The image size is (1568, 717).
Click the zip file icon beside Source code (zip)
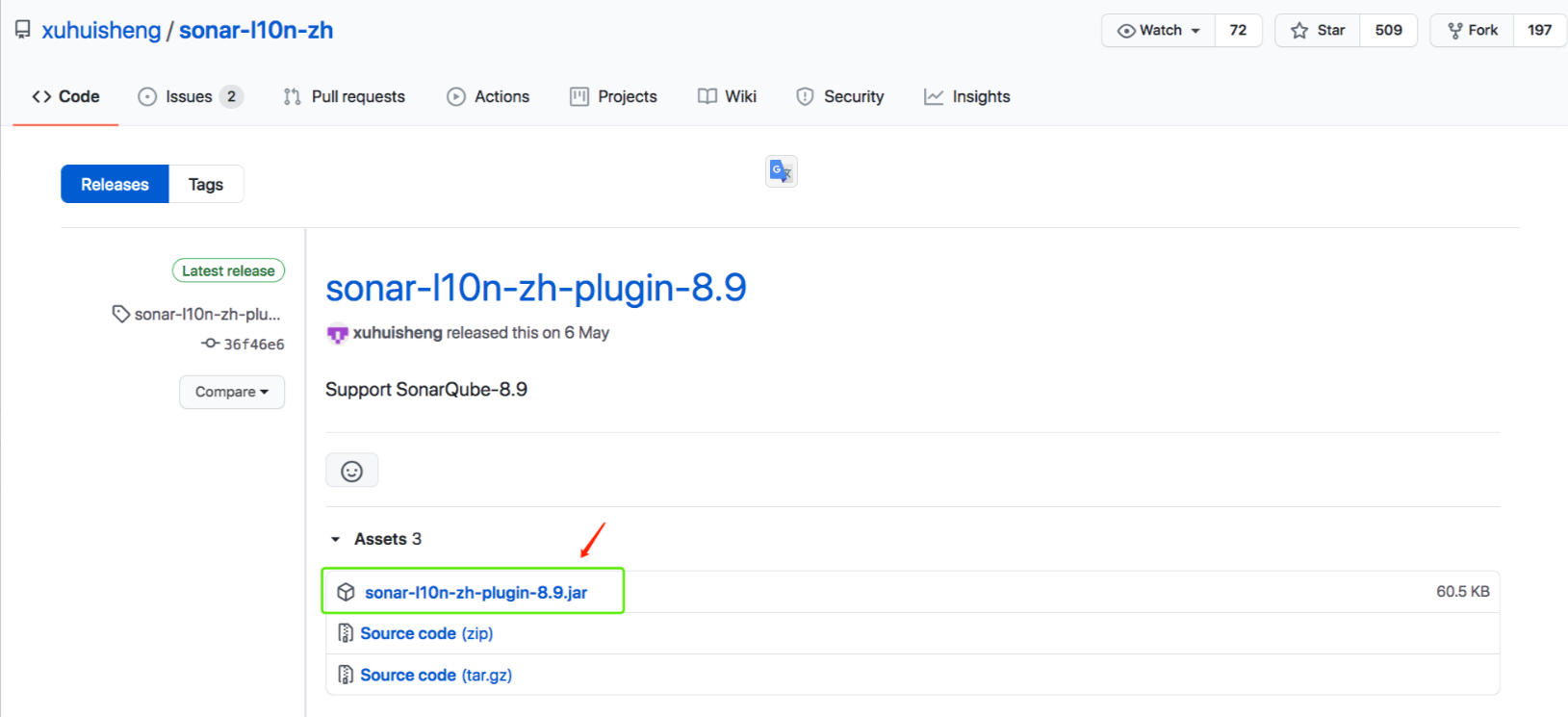pyautogui.click(x=346, y=633)
